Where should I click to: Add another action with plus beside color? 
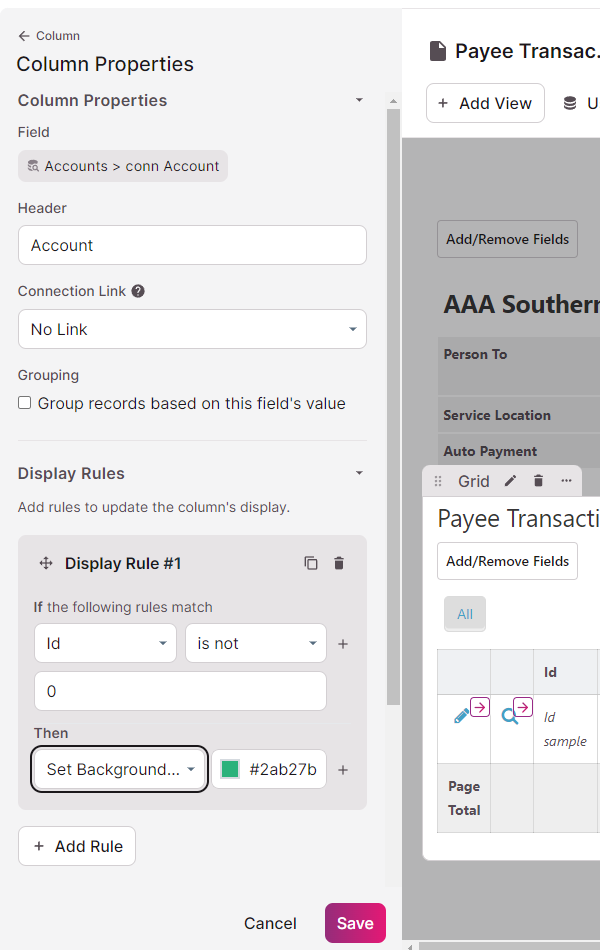click(343, 770)
